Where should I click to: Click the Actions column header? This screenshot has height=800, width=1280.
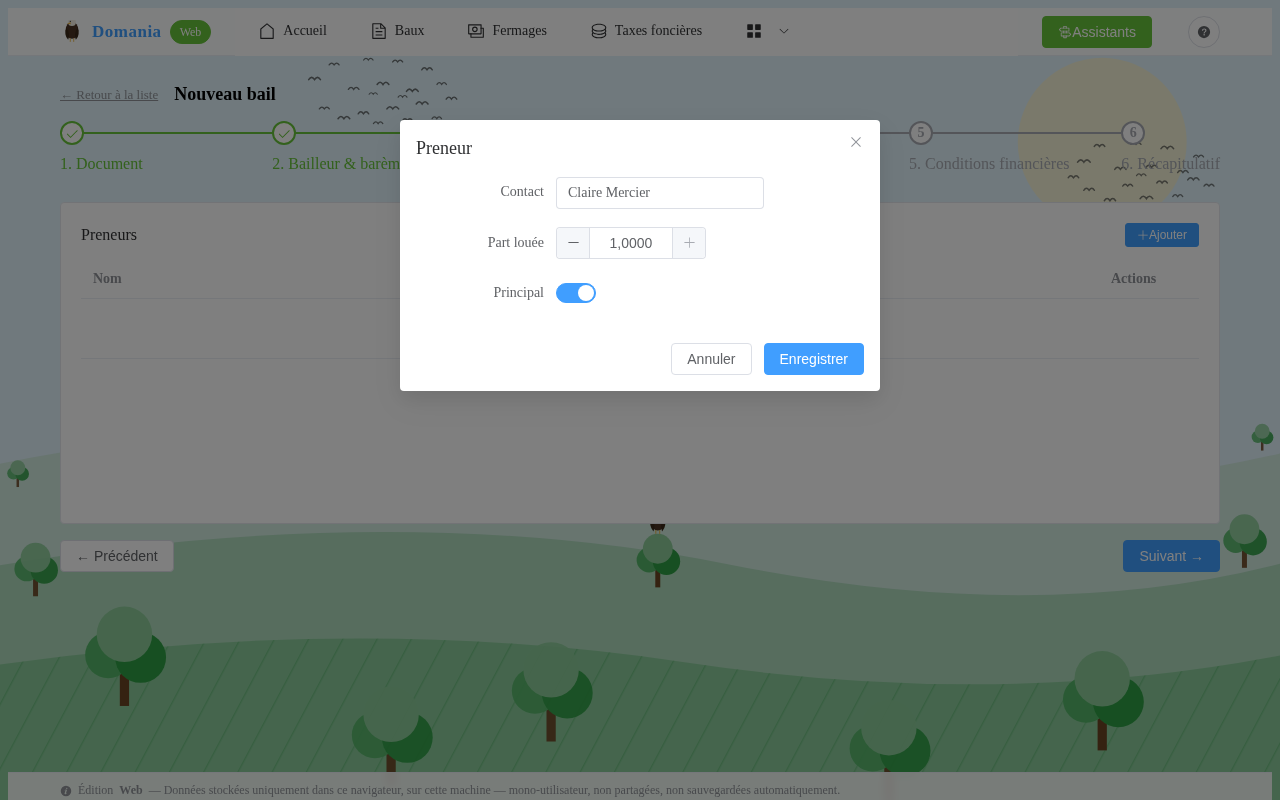(1133, 279)
